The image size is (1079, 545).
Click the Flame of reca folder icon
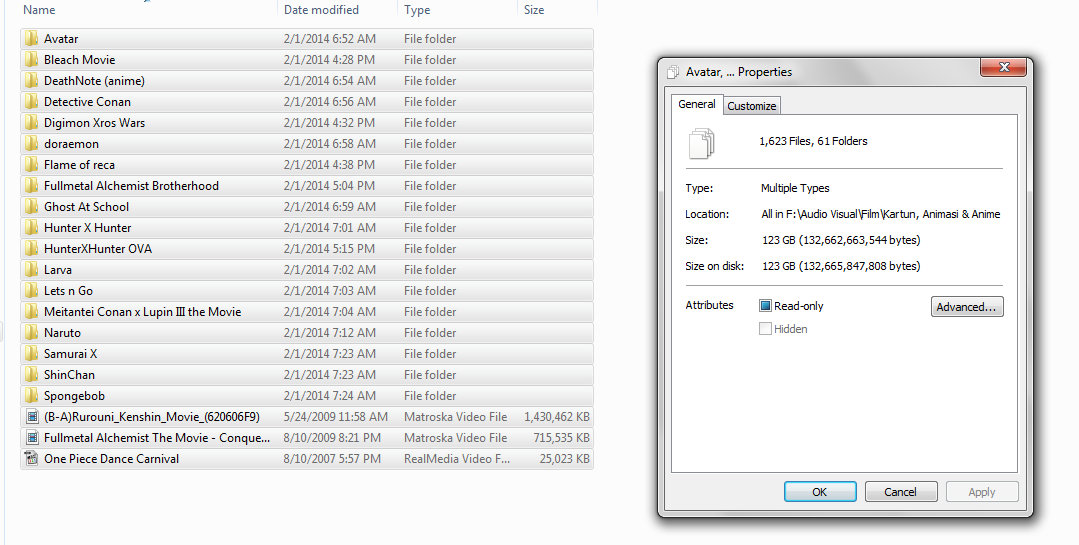(x=31, y=164)
